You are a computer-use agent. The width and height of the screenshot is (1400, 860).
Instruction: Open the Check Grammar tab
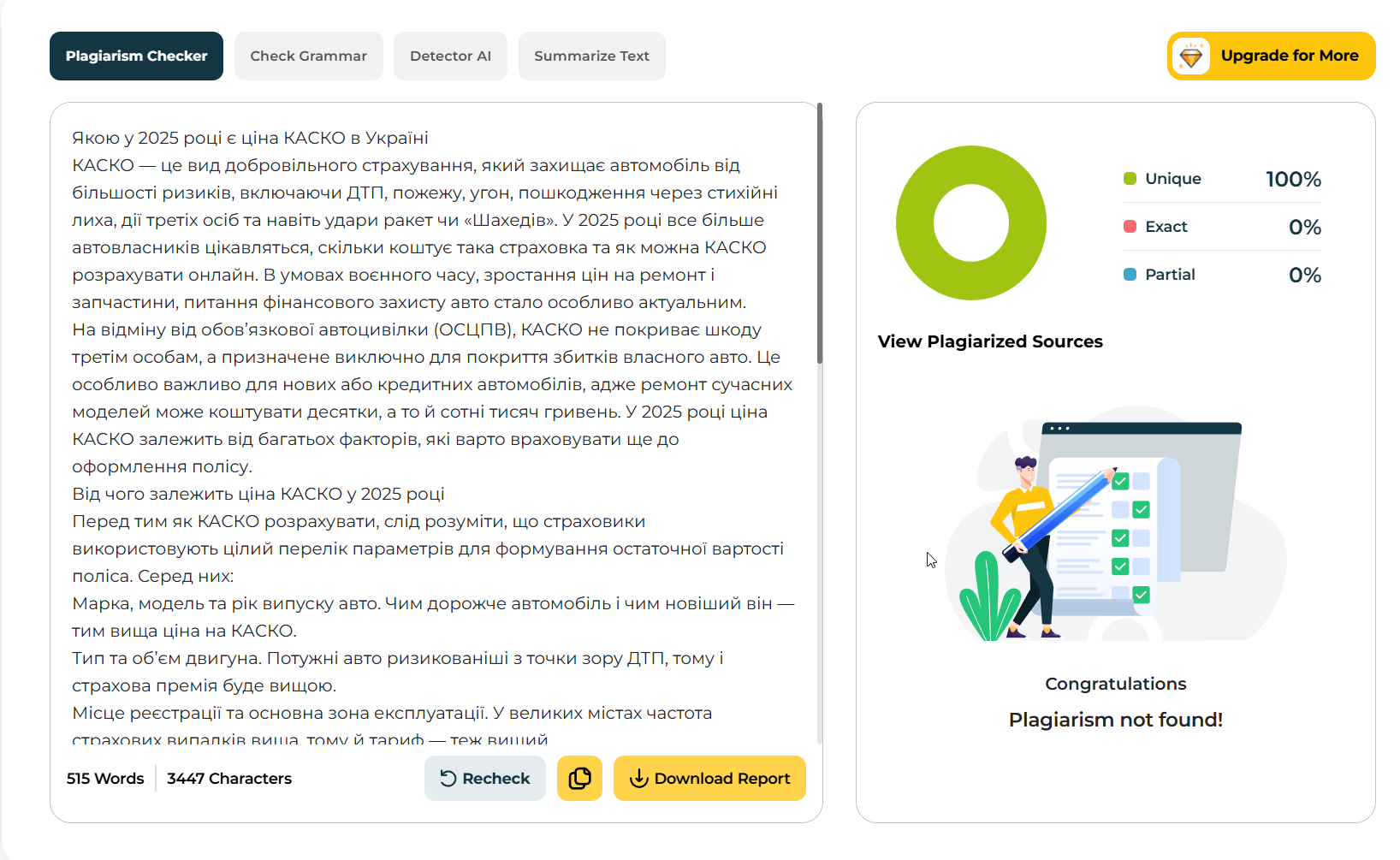[x=308, y=56]
